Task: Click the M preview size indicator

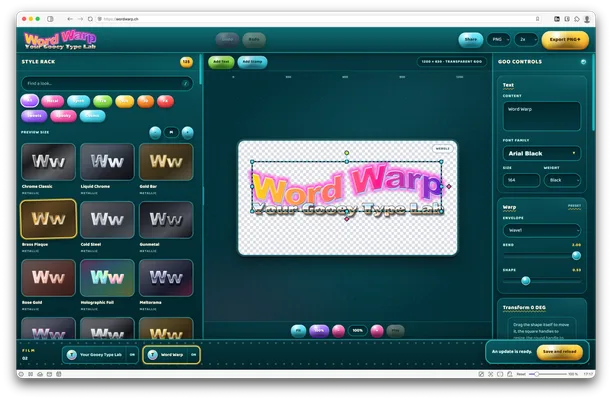Action: click(x=171, y=133)
